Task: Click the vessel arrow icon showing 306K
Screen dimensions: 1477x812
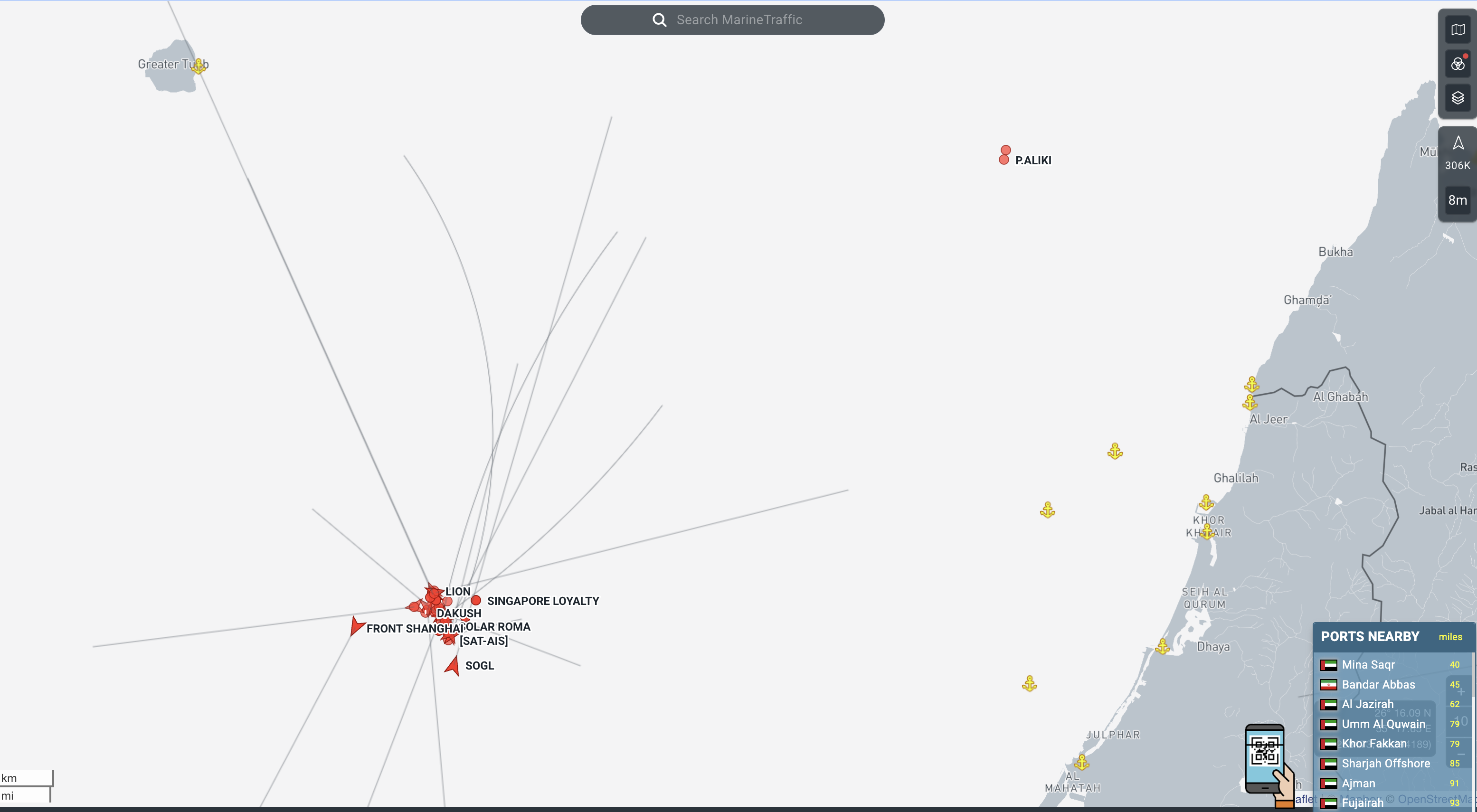Action: (1458, 152)
